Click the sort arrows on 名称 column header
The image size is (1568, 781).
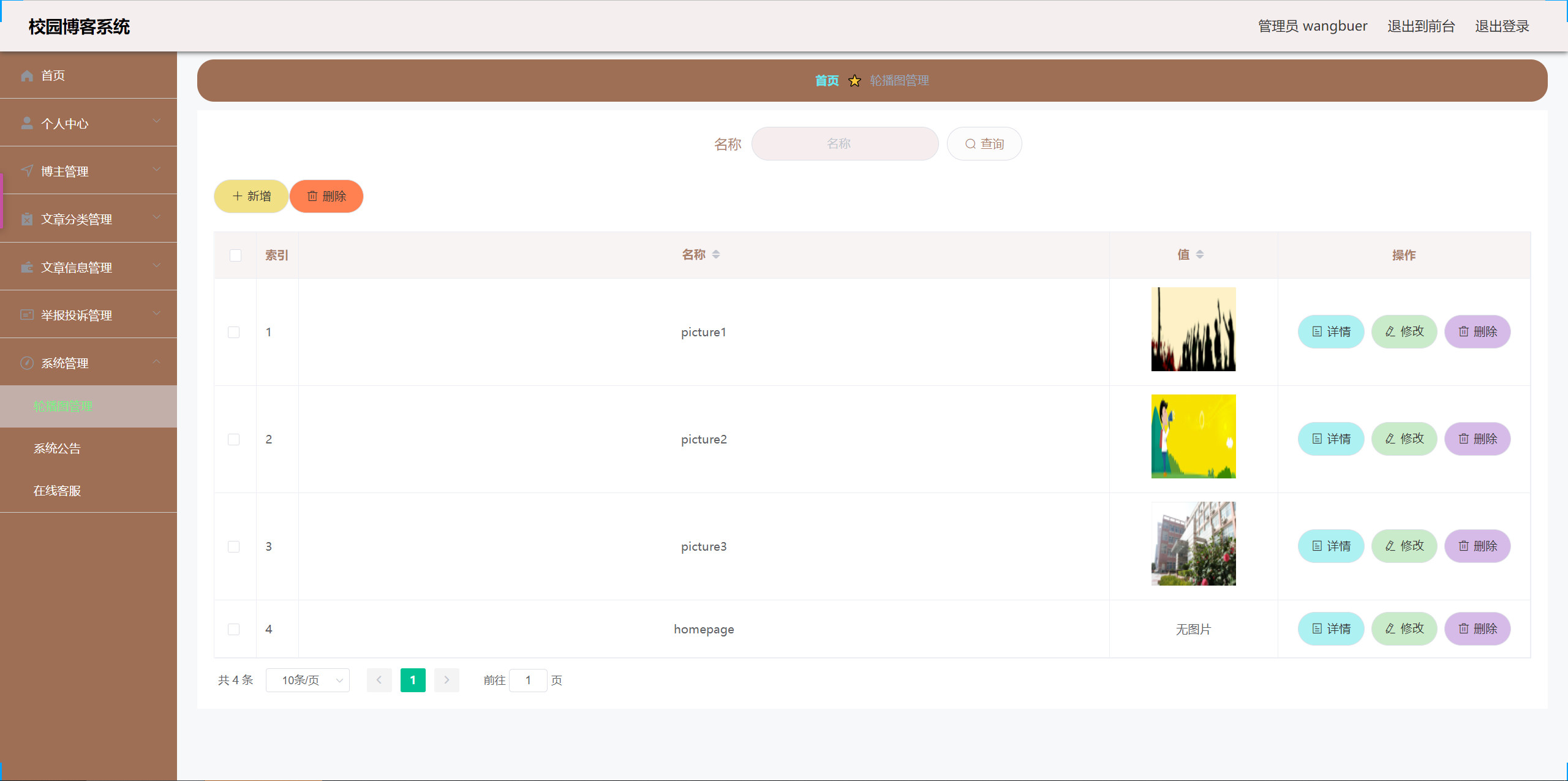(x=717, y=254)
